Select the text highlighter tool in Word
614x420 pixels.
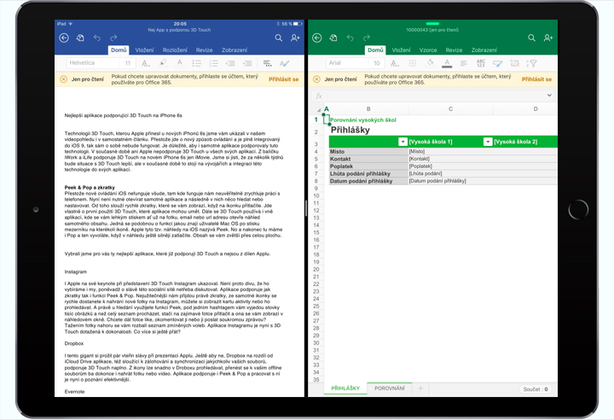click(x=163, y=63)
